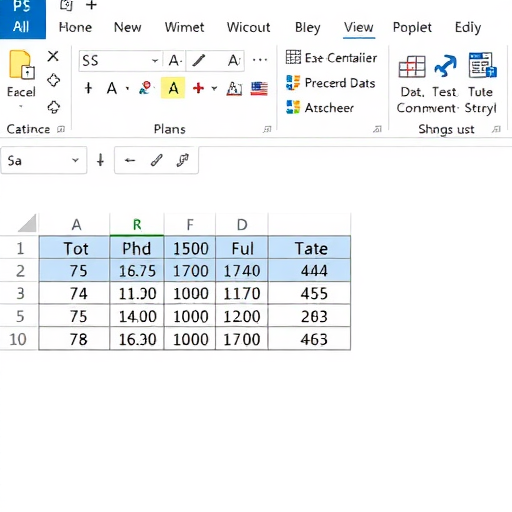Click the select-all corner triangle
The width and height of the screenshot is (512, 512).
(27, 223)
